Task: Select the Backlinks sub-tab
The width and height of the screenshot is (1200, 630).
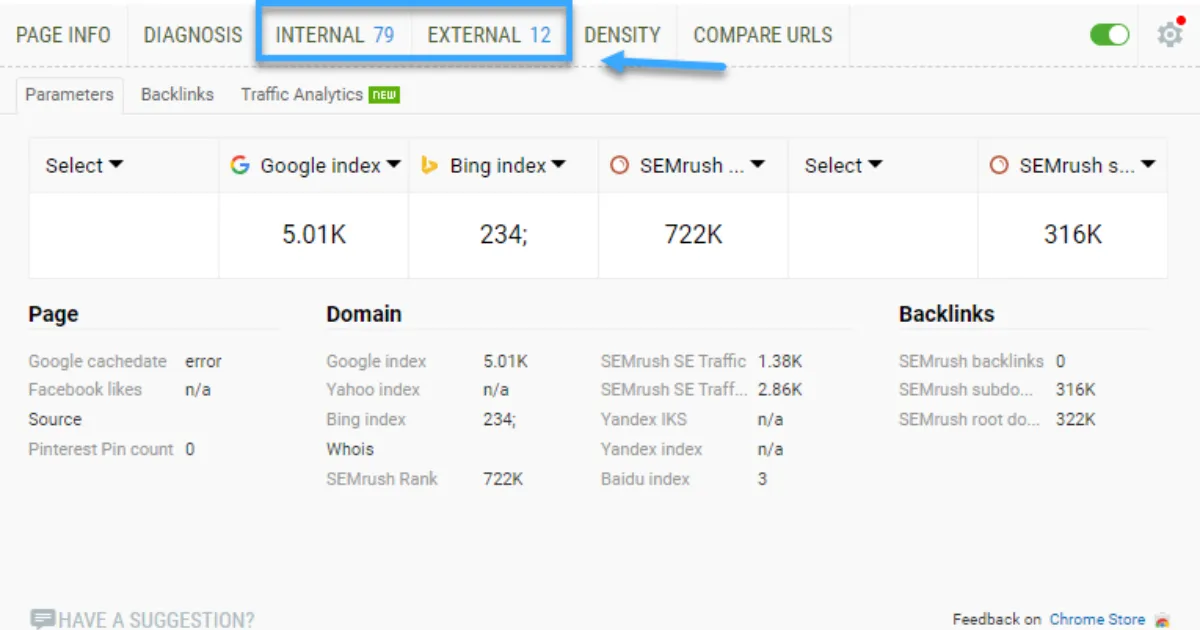Action: [x=177, y=95]
